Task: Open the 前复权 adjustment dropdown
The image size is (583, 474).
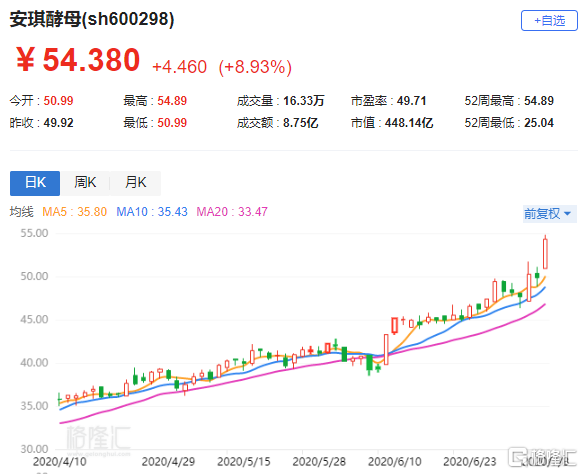Action: click(x=549, y=214)
